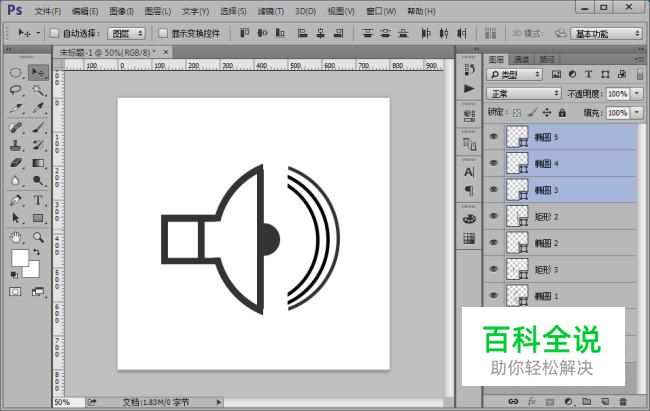Hide the 椭圆 4 layer
The width and height of the screenshot is (650, 411).
point(494,163)
